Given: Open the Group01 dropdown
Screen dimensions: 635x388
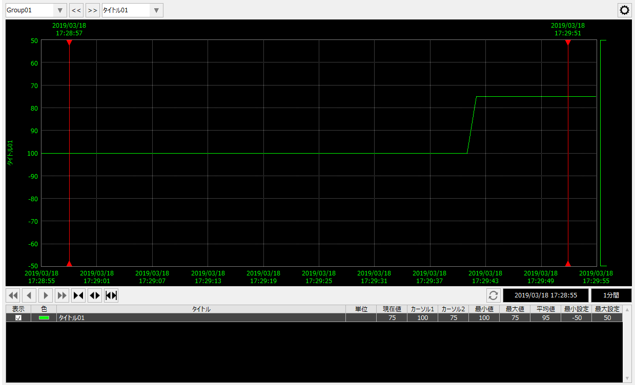Looking at the screenshot, I should pyautogui.click(x=36, y=10).
